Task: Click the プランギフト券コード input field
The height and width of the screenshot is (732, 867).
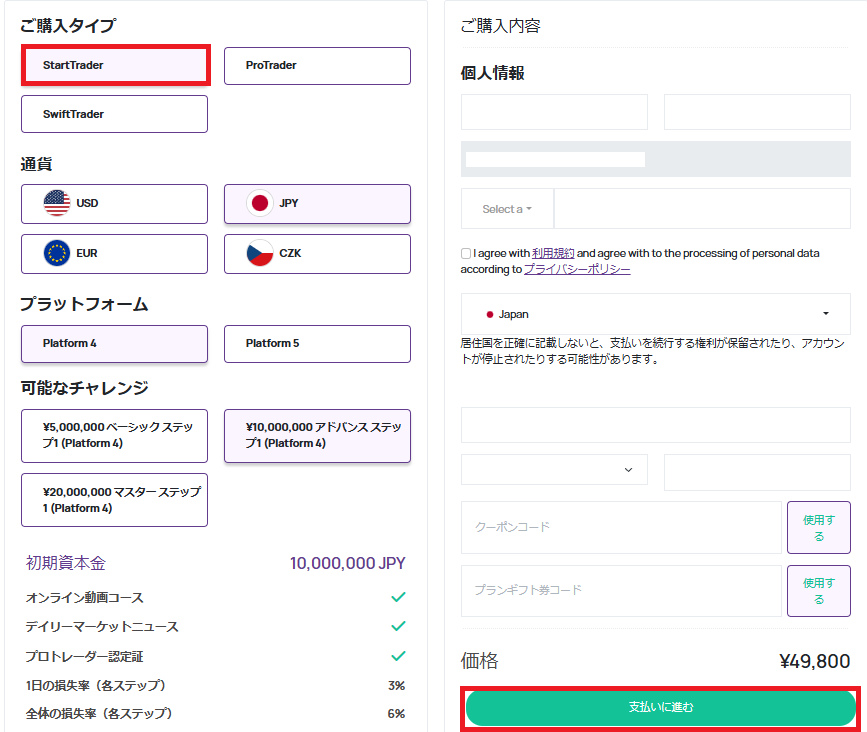Action: pos(621,590)
